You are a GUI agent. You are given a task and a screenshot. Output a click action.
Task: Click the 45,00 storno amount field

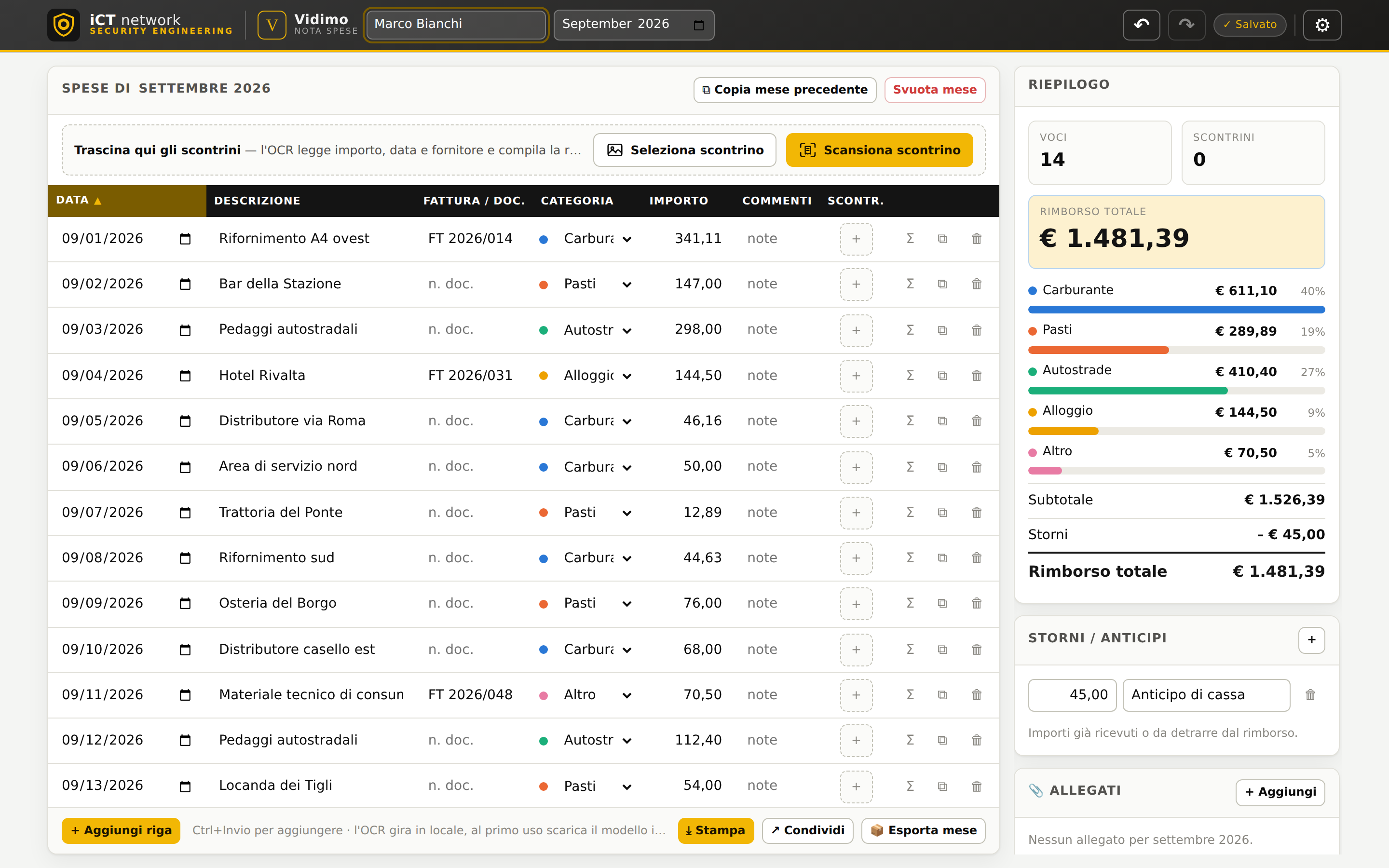point(1072,694)
